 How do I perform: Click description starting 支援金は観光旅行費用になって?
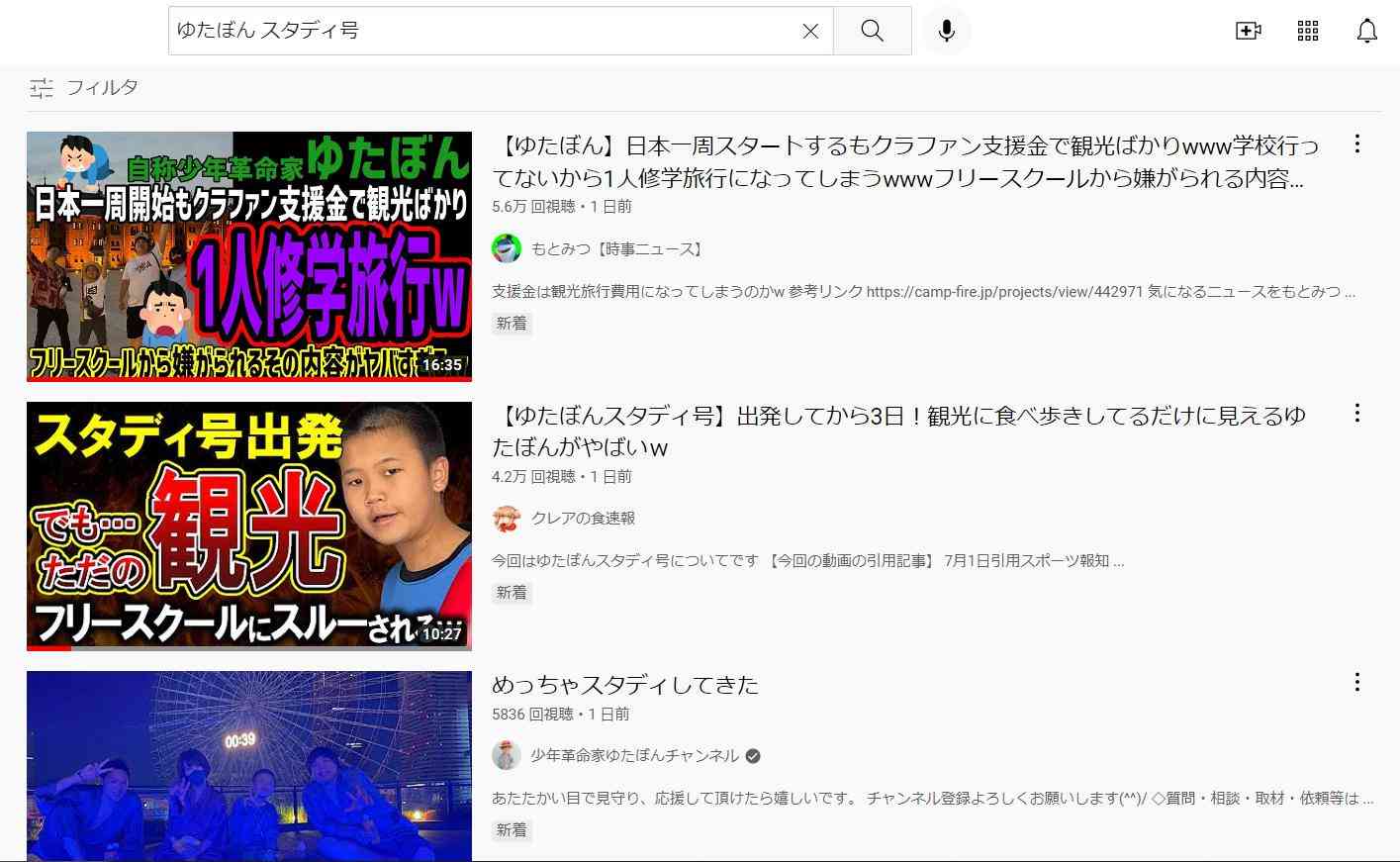924,292
